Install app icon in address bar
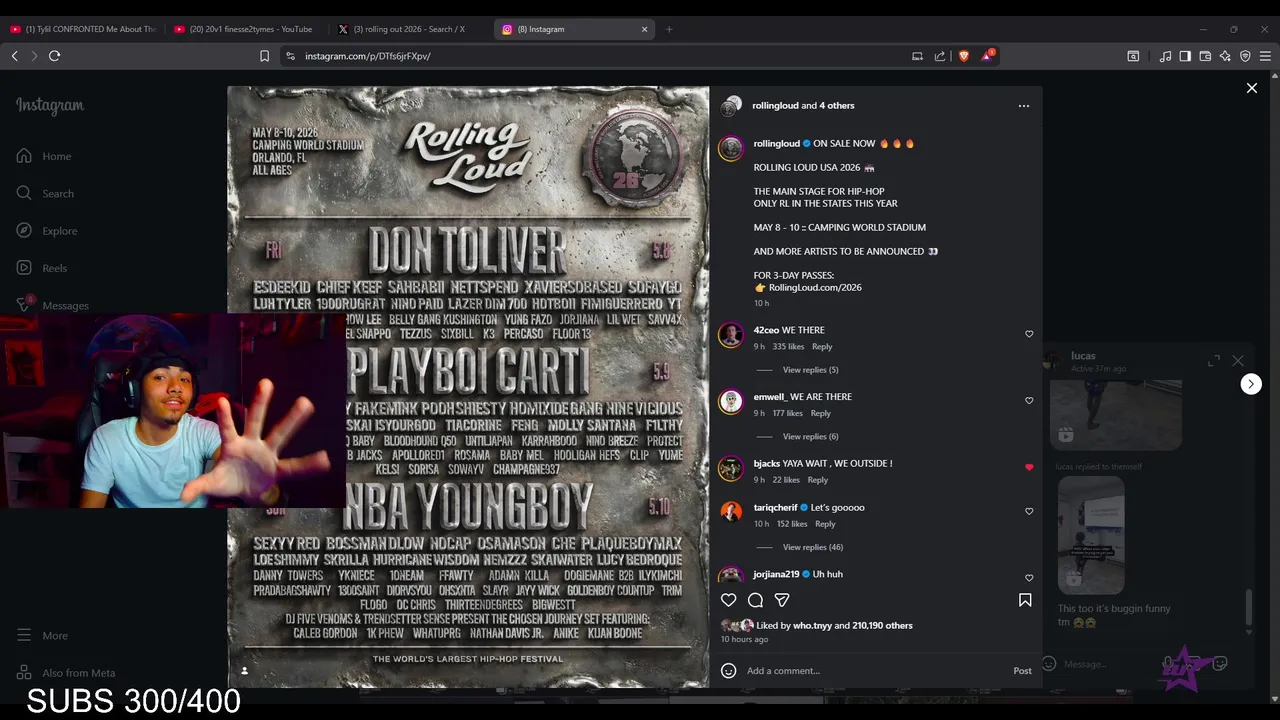Viewport: 1280px width, 720px height. tap(917, 56)
